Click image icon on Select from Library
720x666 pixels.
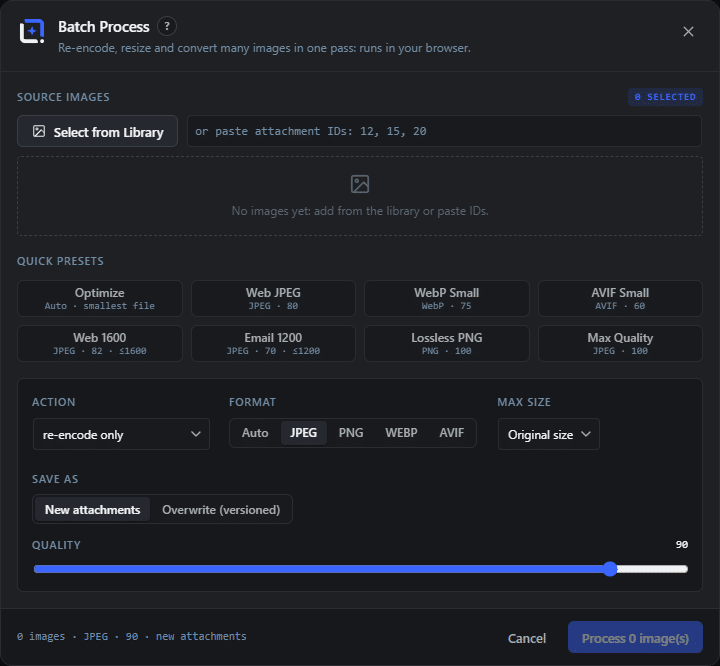tap(39, 131)
